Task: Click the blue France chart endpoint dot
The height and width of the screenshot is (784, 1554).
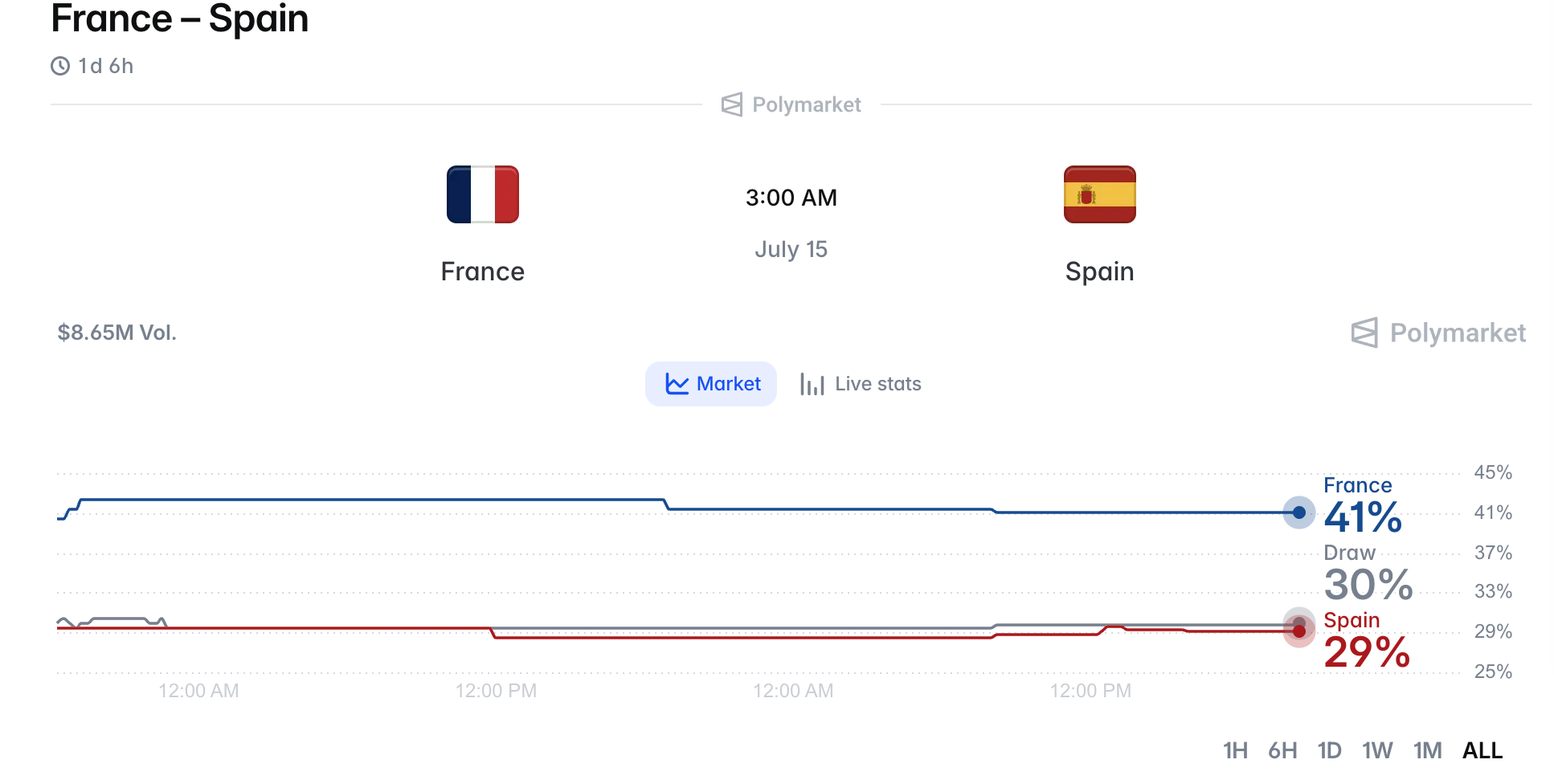Action: tap(1298, 512)
